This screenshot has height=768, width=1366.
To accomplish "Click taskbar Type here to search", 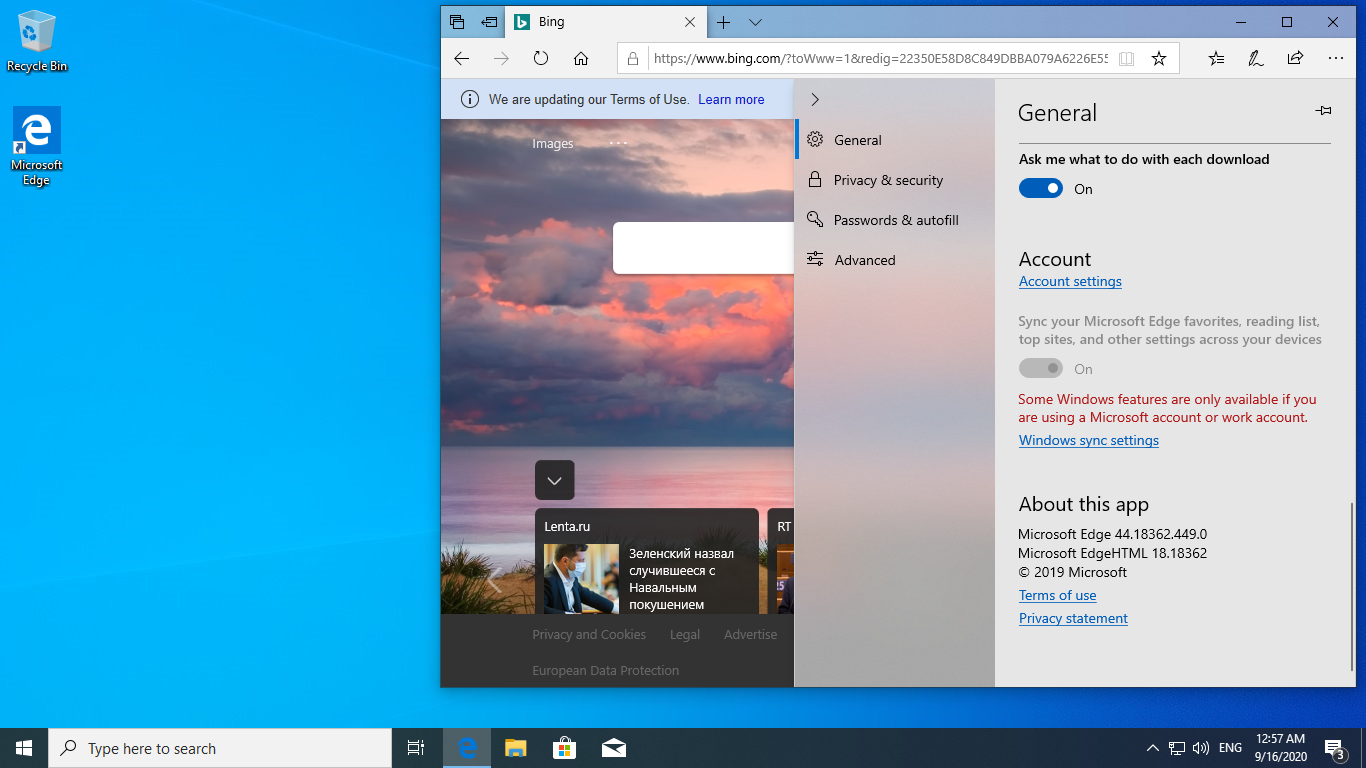I will coord(220,748).
